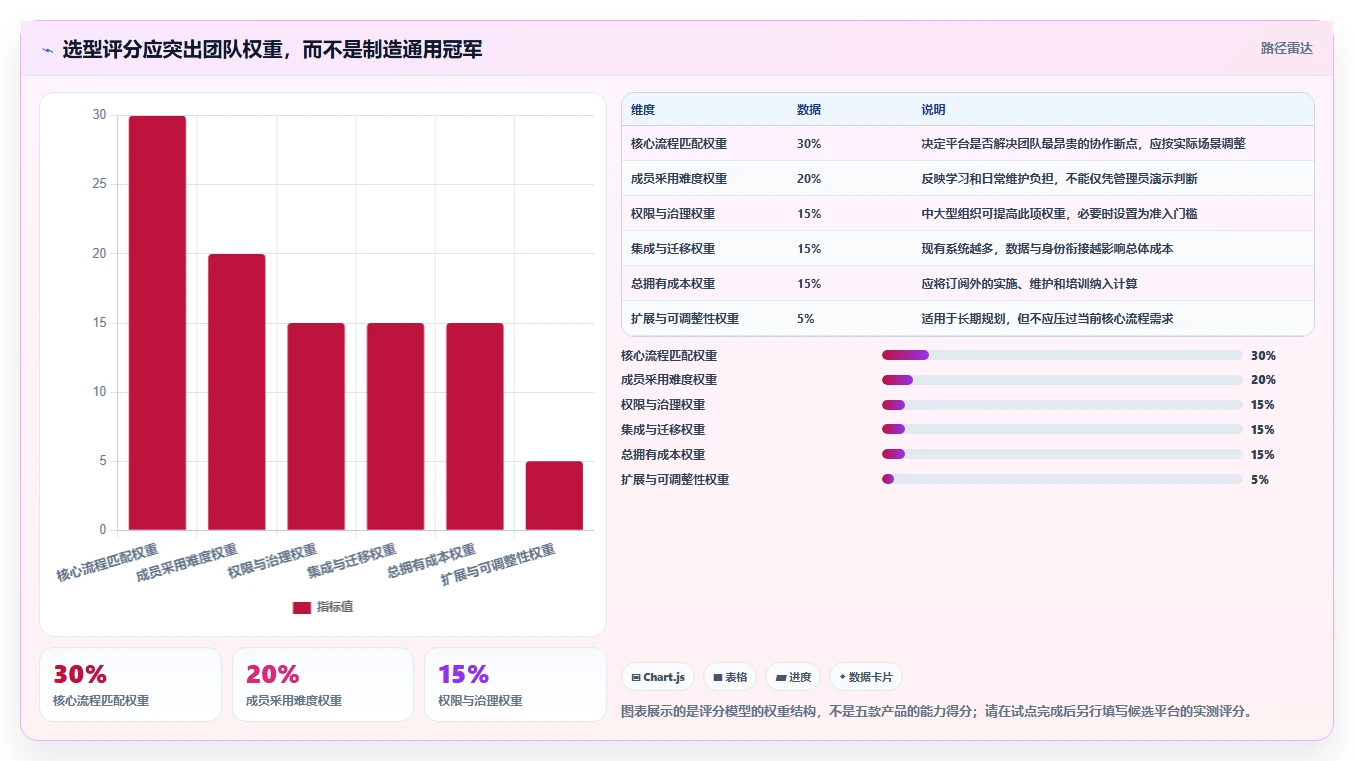The width and height of the screenshot is (1354, 761).
Task: Click the 集成与迁移权重 chart bar
Action: pyautogui.click(x=395, y=426)
